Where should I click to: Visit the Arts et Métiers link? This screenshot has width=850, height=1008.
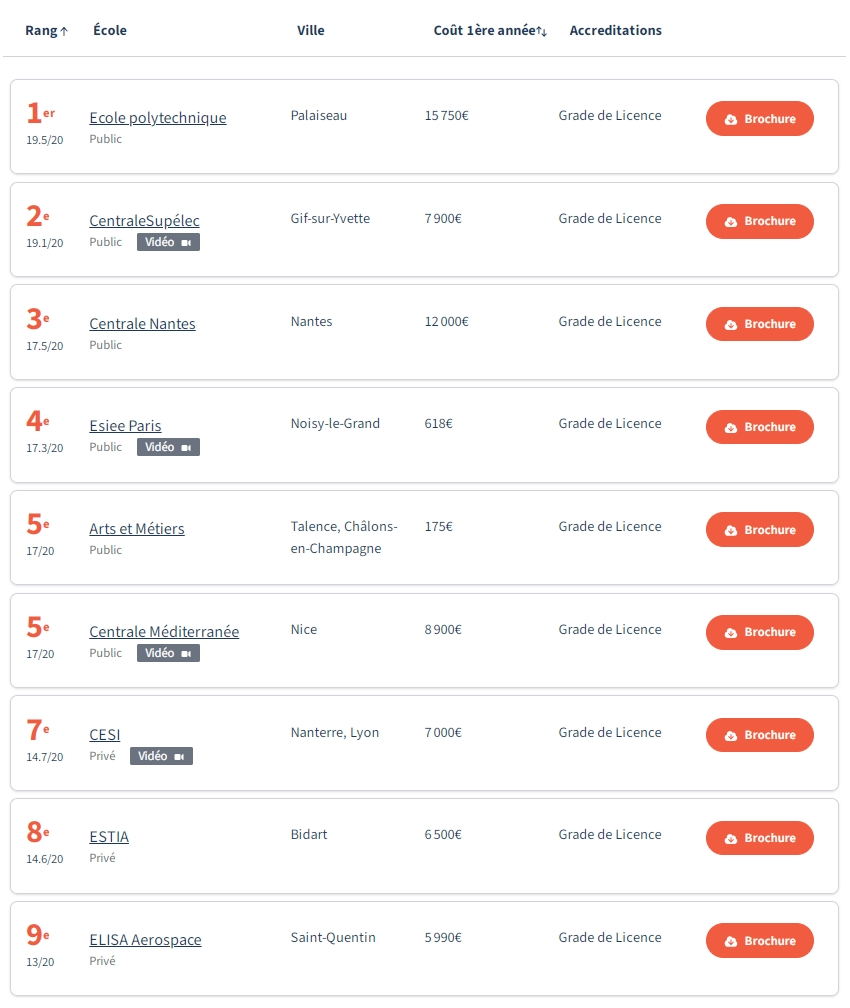pyautogui.click(x=137, y=528)
